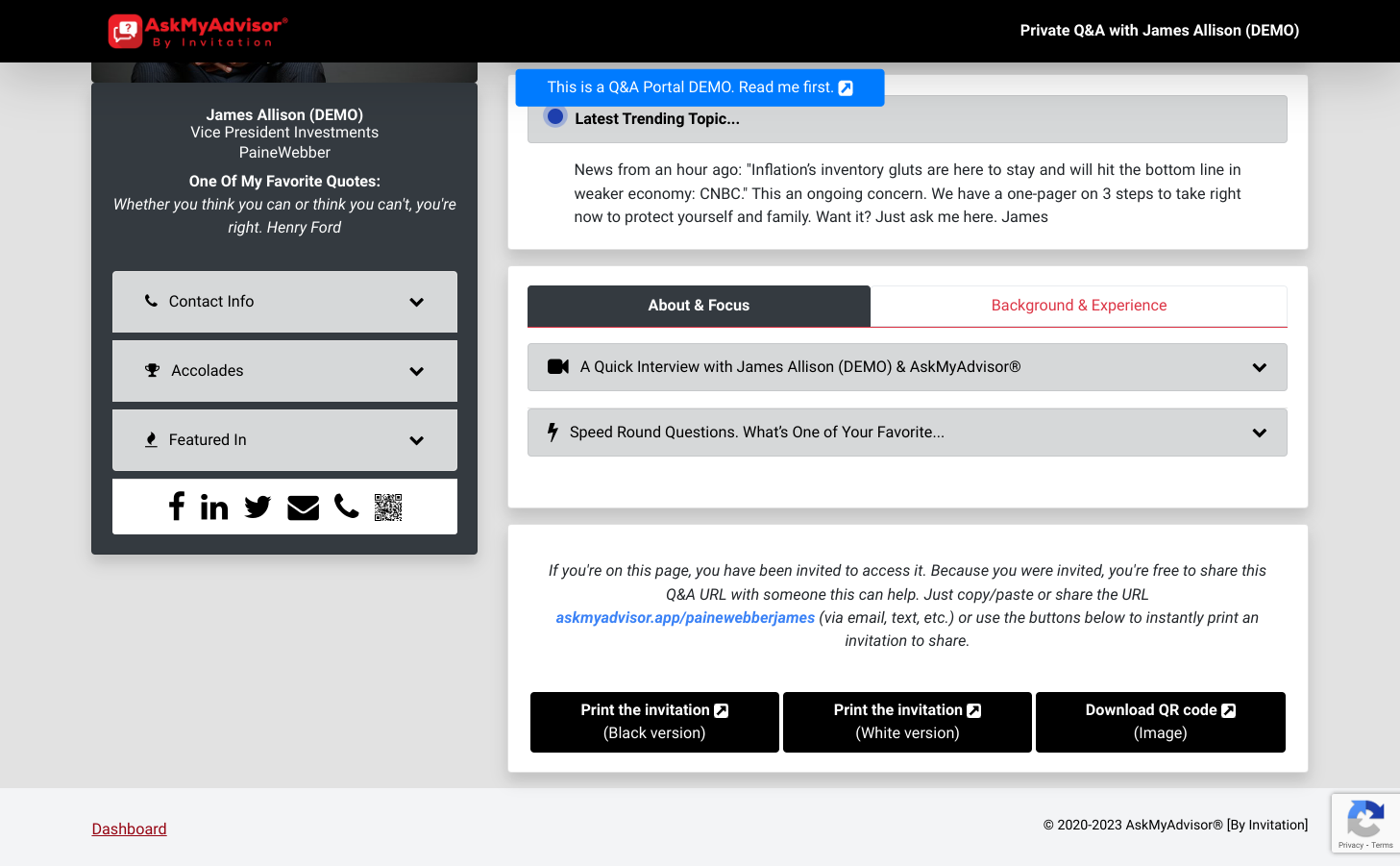Click the phone handset icon in social bar
Viewport: 1400px width, 866px height.
tap(347, 507)
